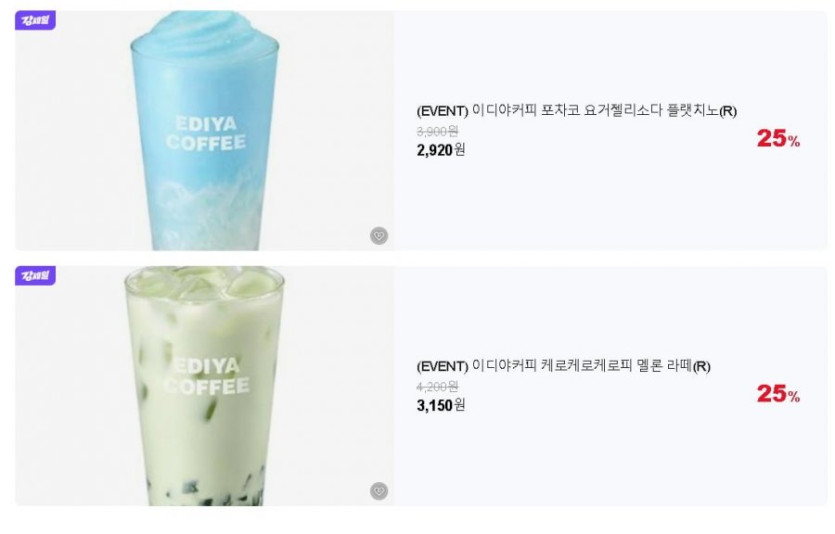This screenshot has width=835, height=534.
Task: Click the EDIYA COFFEE logo on the green cup
Action: (x=206, y=376)
